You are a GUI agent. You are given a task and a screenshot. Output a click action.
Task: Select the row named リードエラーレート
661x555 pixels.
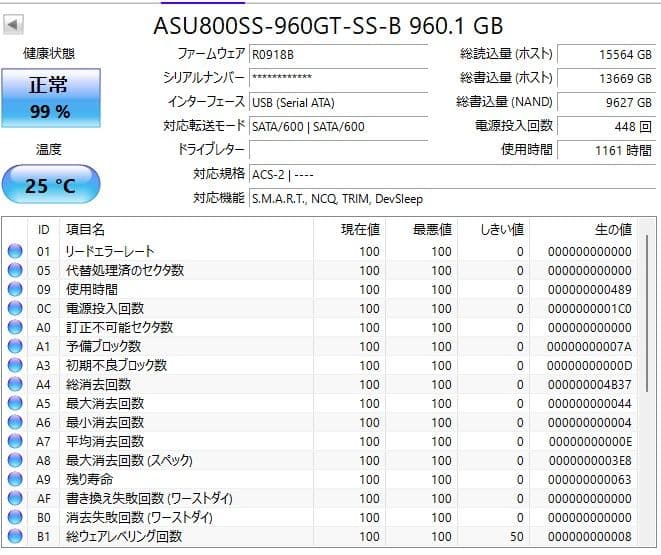tap(320, 251)
